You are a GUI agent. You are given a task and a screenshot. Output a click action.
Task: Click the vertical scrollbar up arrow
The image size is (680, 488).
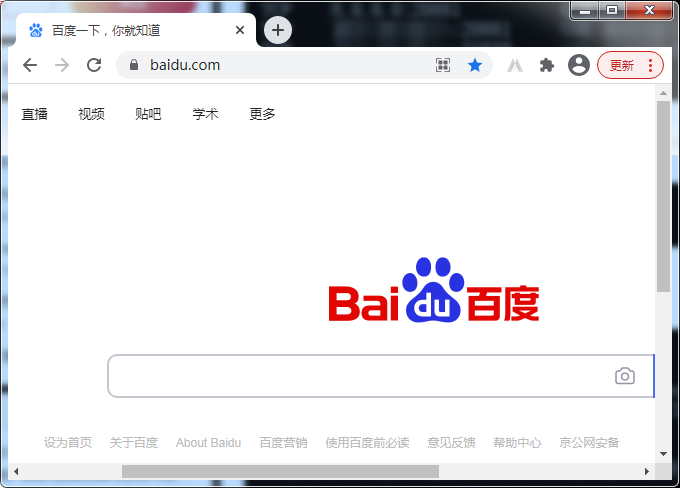coord(663,93)
